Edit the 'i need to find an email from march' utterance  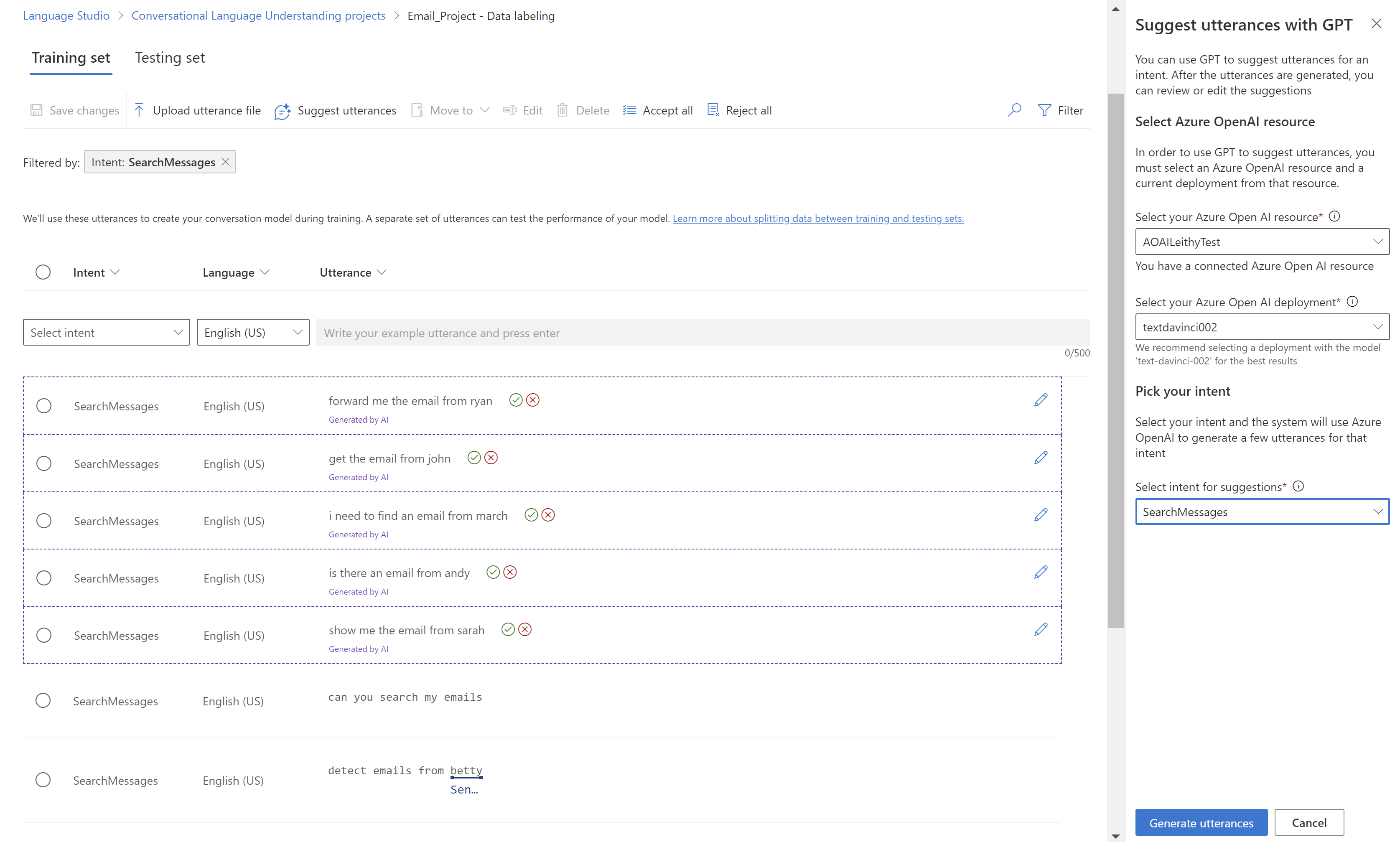pos(1040,515)
